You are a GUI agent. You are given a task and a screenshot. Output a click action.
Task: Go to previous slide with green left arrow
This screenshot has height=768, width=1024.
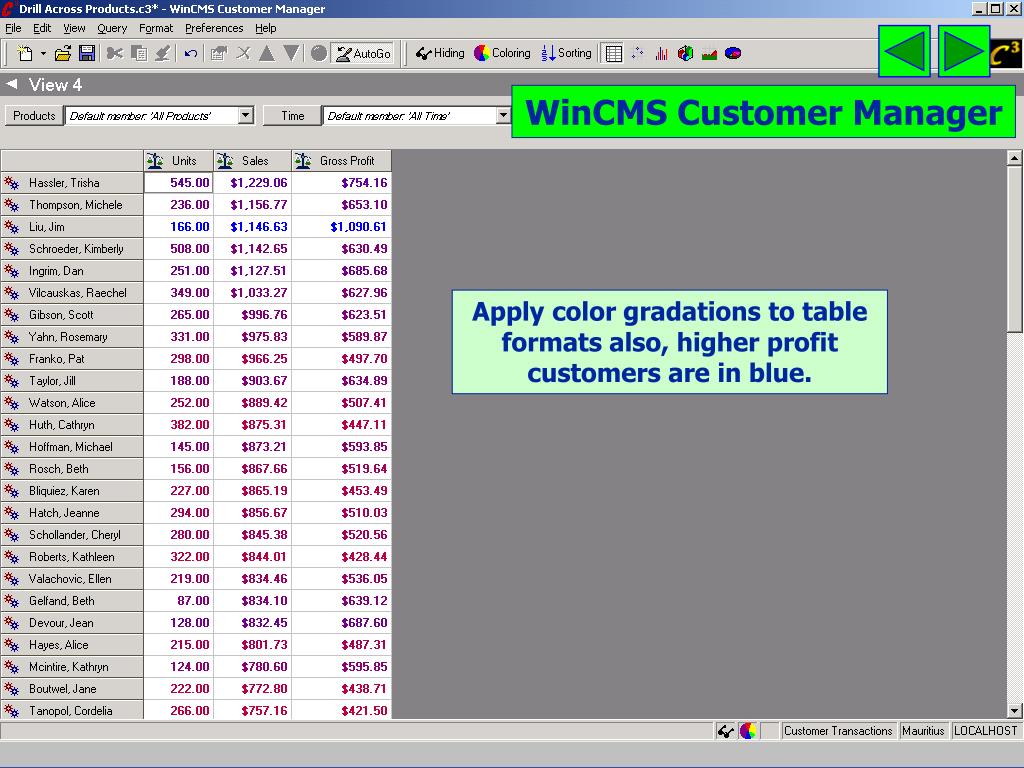[x=904, y=52]
